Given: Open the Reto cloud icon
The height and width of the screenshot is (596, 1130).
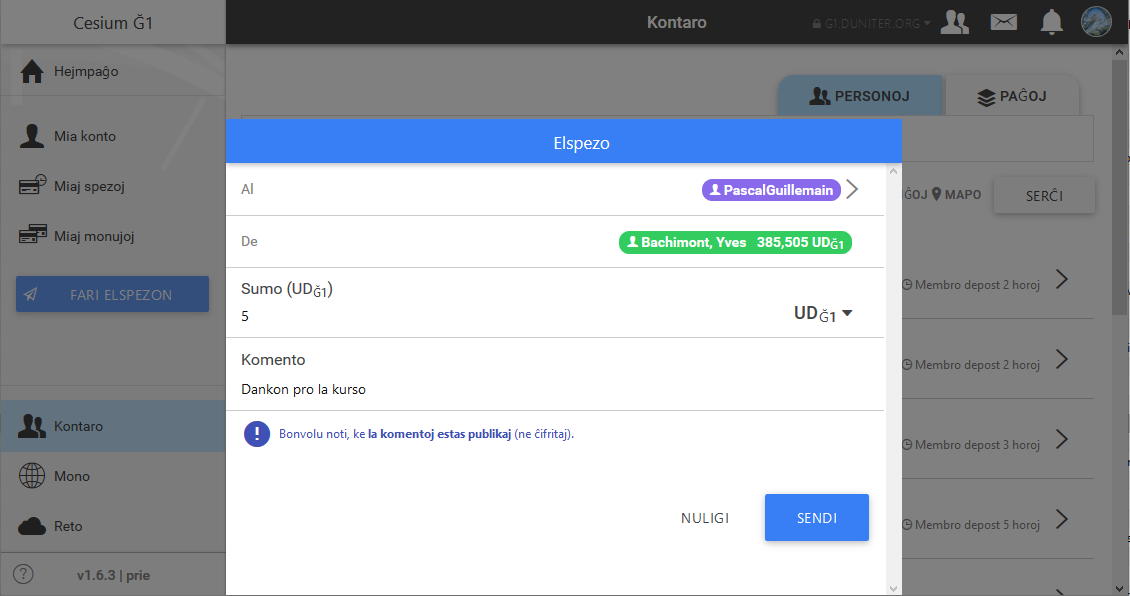Looking at the screenshot, I should click(x=32, y=526).
